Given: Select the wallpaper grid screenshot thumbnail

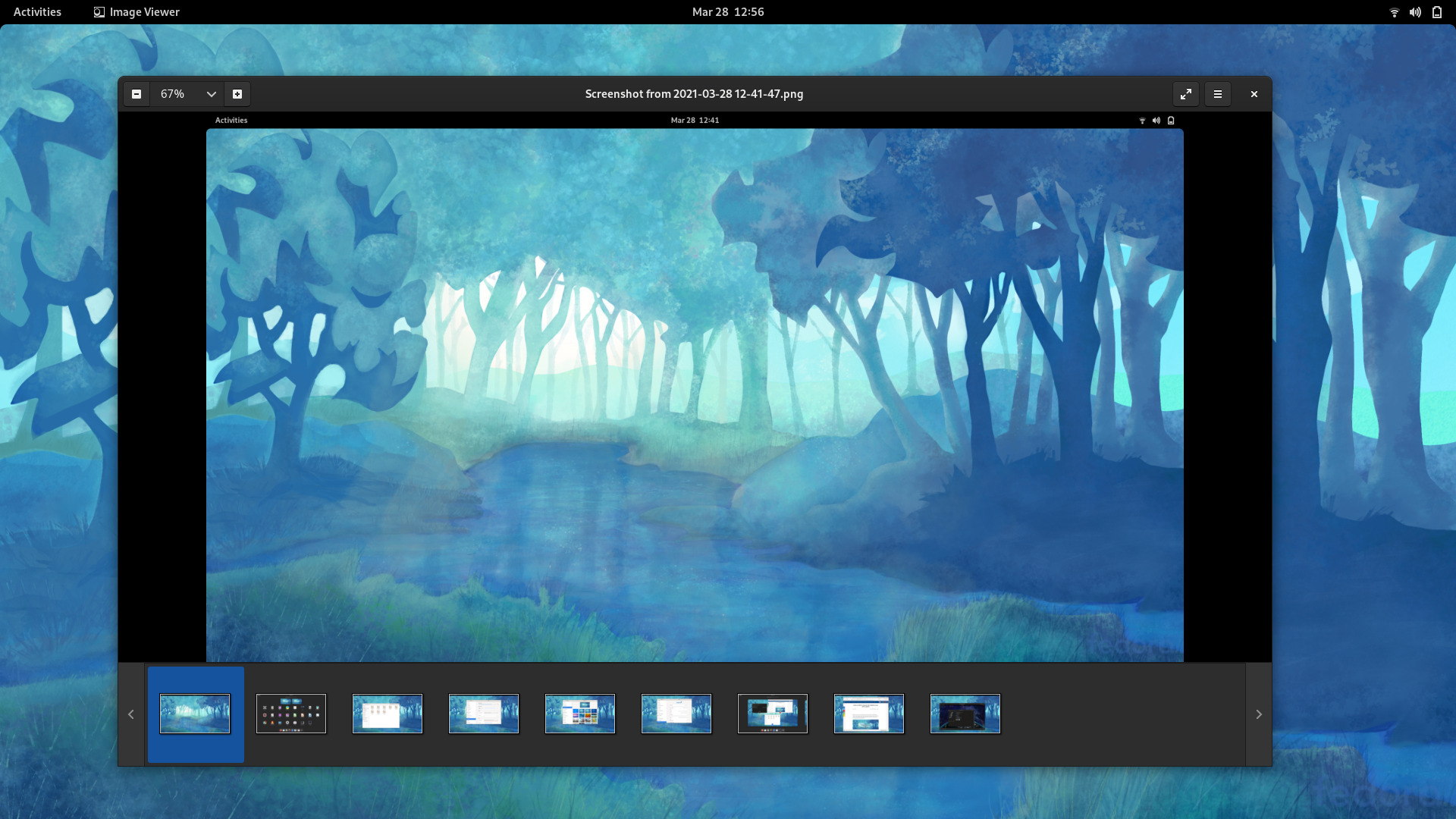Looking at the screenshot, I should click(x=580, y=714).
